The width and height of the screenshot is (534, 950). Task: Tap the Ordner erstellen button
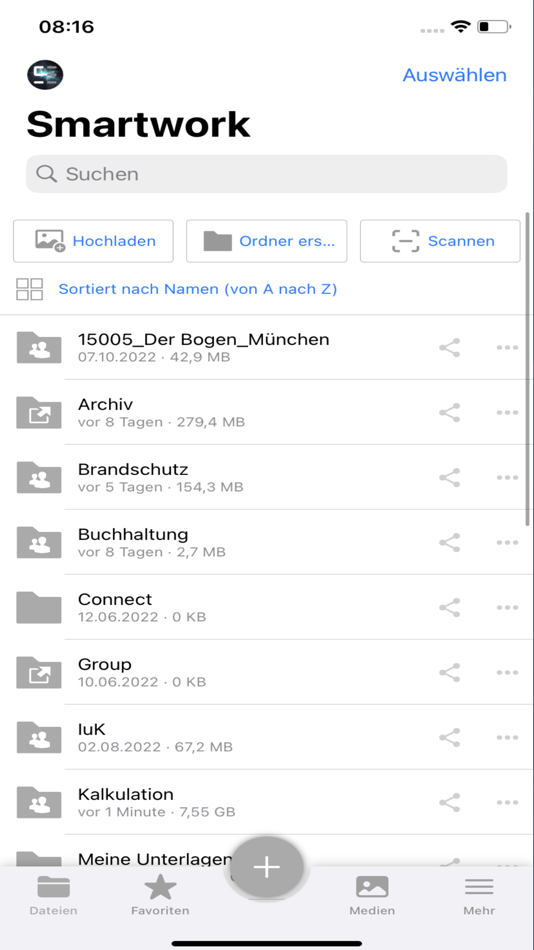click(267, 241)
